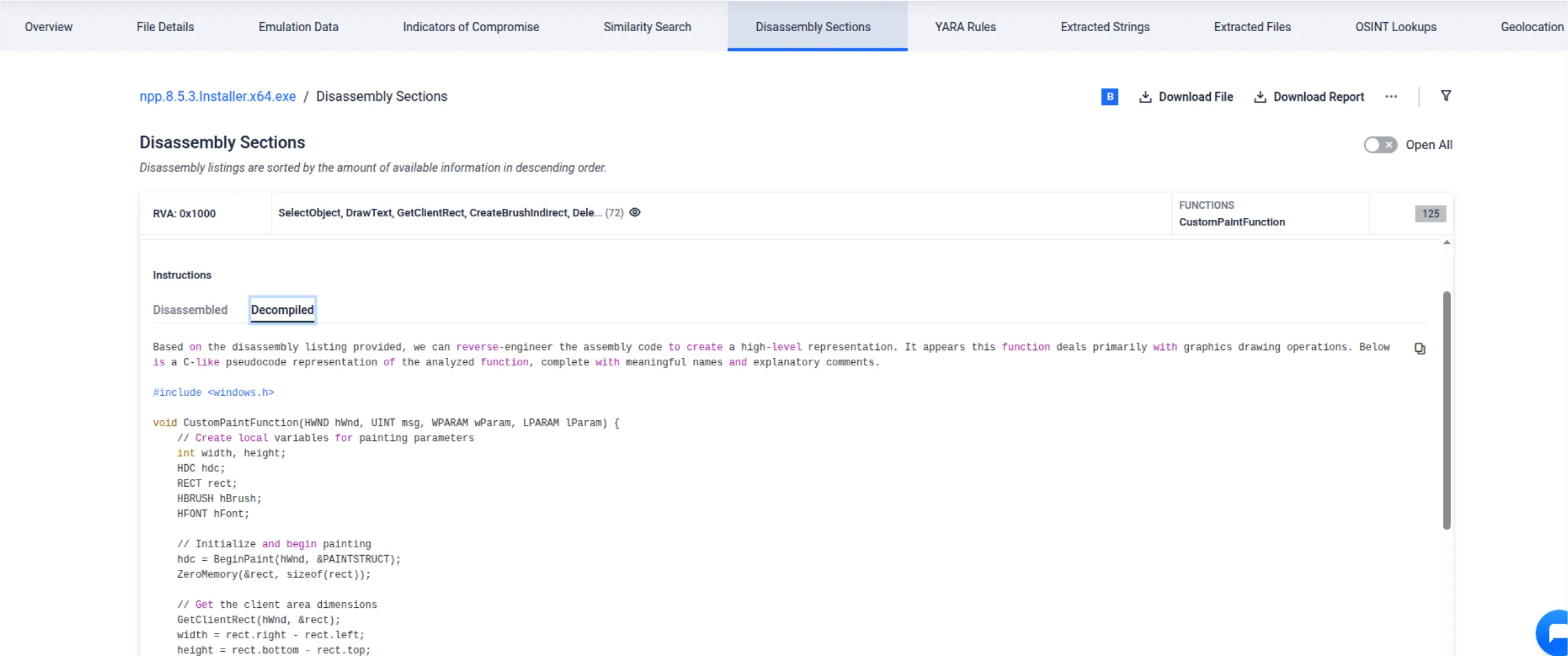Collapse the RVA: 0x1000 section
1568x656 pixels.
tap(184, 213)
